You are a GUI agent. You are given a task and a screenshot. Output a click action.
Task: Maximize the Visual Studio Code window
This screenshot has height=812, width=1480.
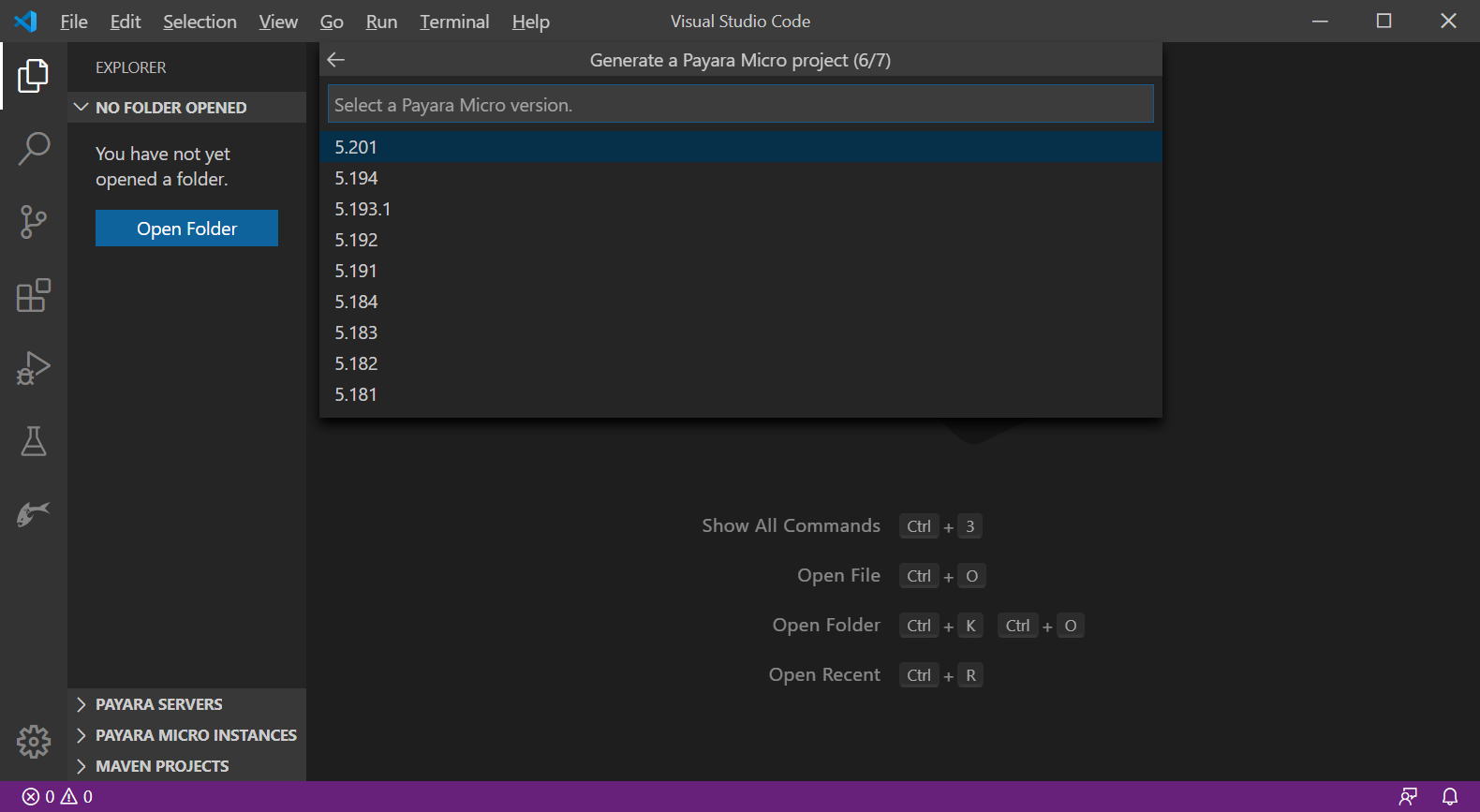pyautogui.click(x=1384, y=21)
